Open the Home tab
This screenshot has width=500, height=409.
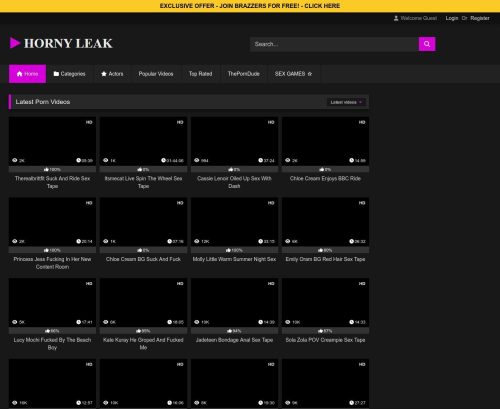pyautogui.click(x=27, y=74)
